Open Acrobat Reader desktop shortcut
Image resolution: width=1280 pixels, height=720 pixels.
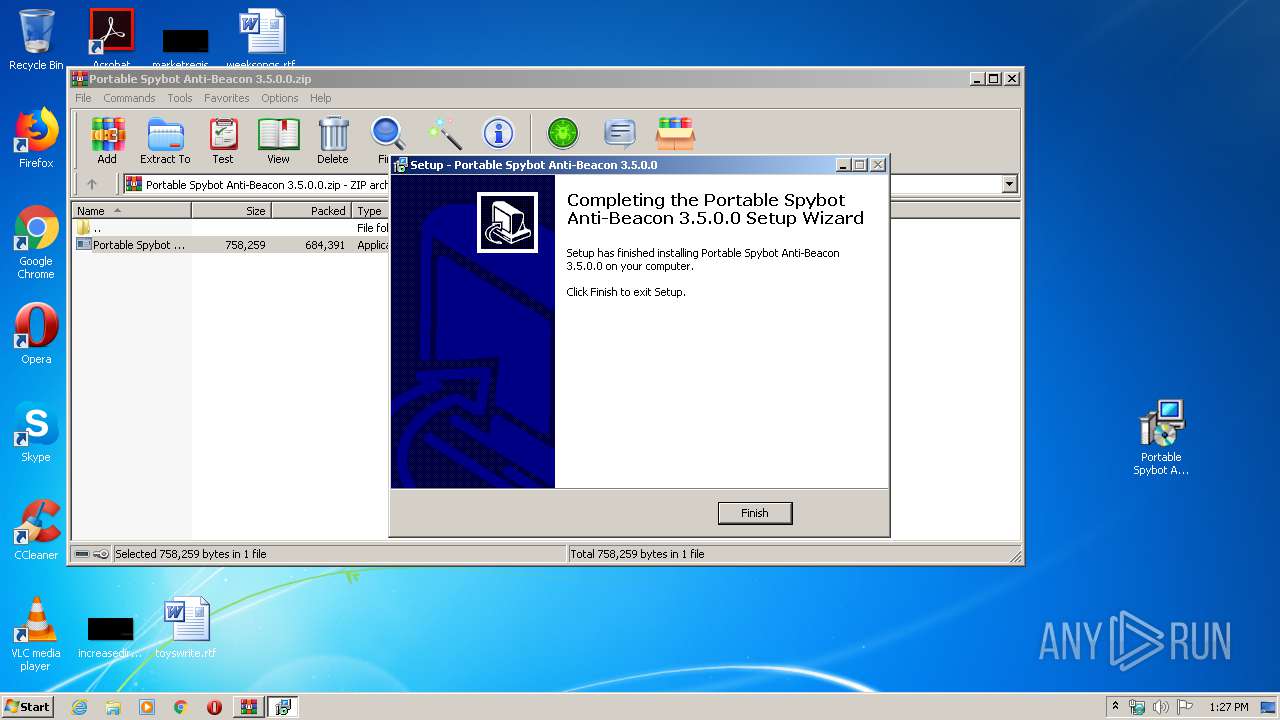point(111,40)
